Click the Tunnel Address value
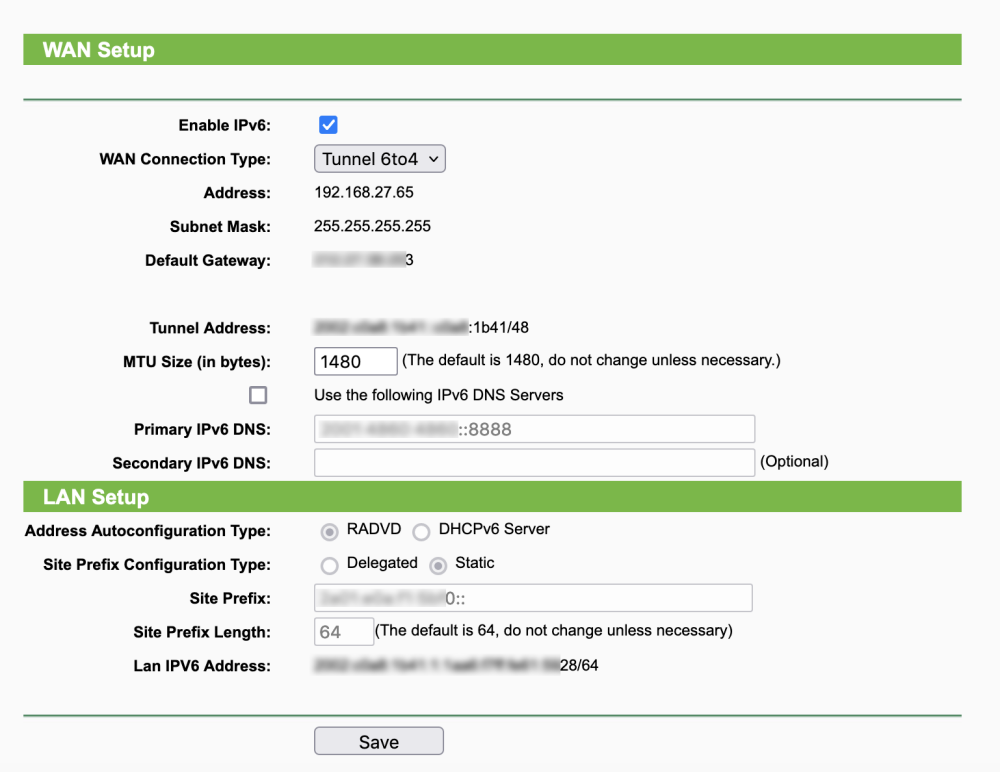 pos(421,327)
